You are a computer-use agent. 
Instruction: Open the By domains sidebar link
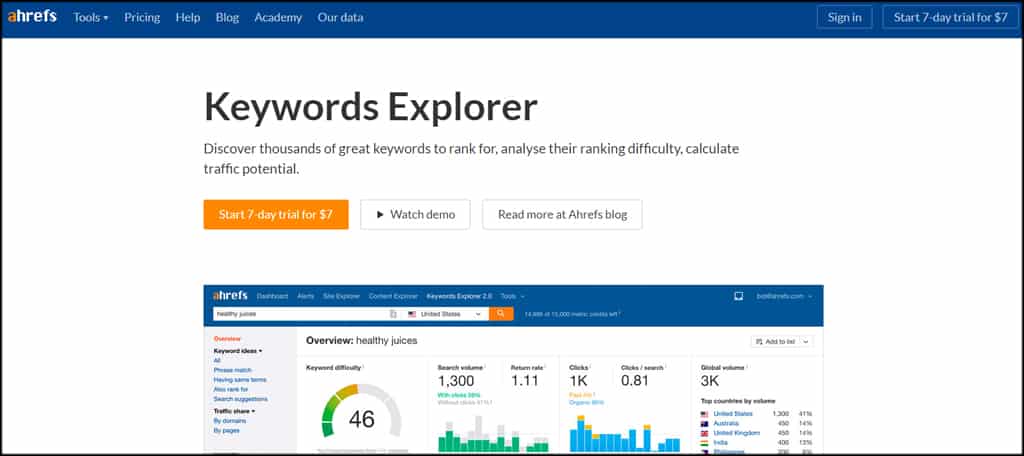229,421
